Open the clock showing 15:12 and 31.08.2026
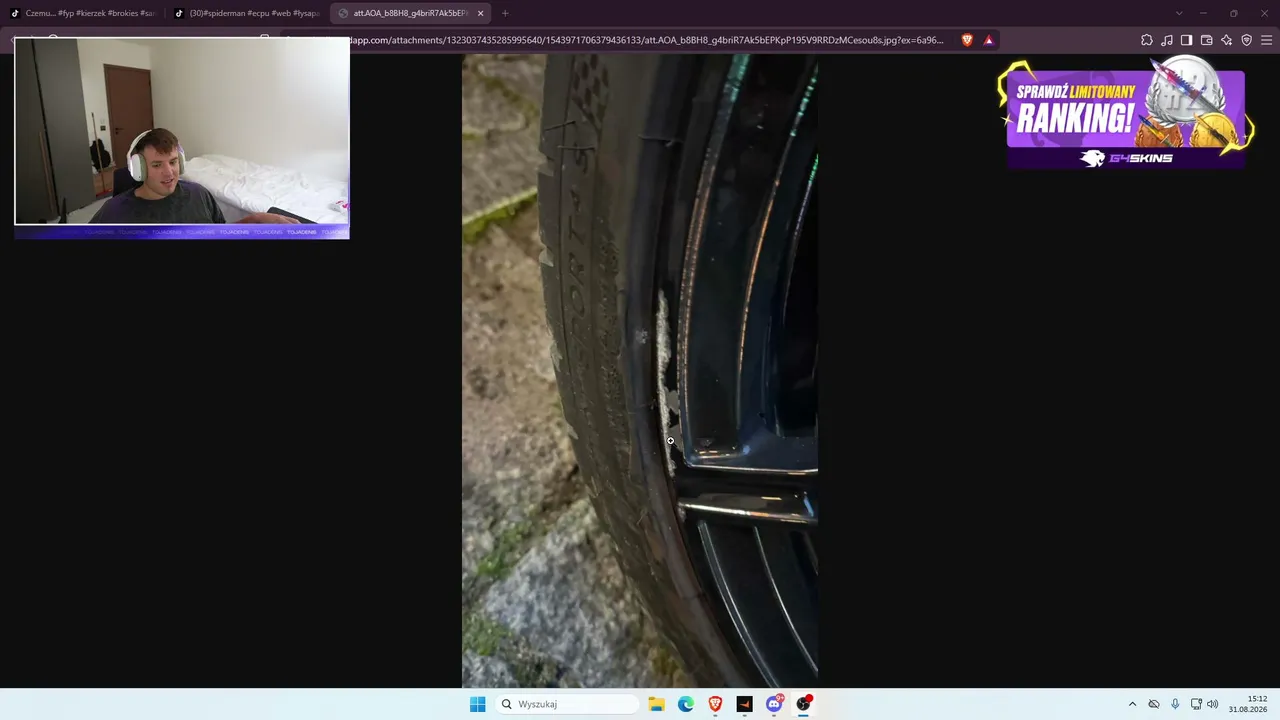The width and height of the screenshot is (1280, 720). (1249, 704)
